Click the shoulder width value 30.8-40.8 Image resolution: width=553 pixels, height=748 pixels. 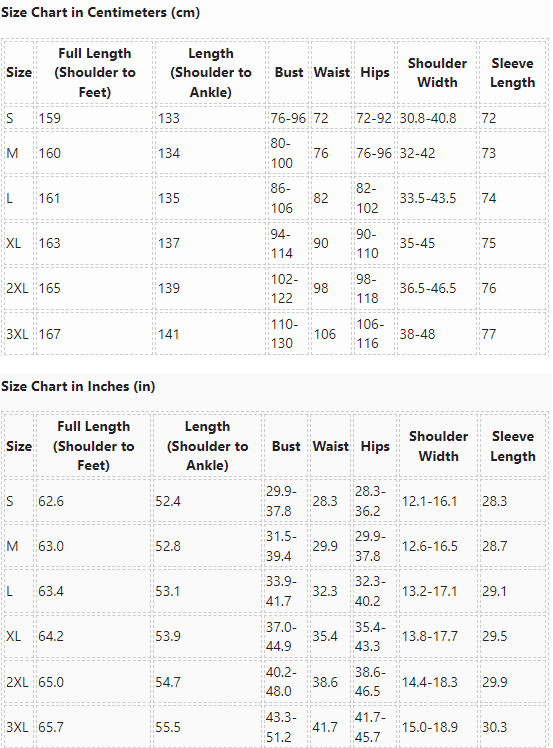point(428,118)
